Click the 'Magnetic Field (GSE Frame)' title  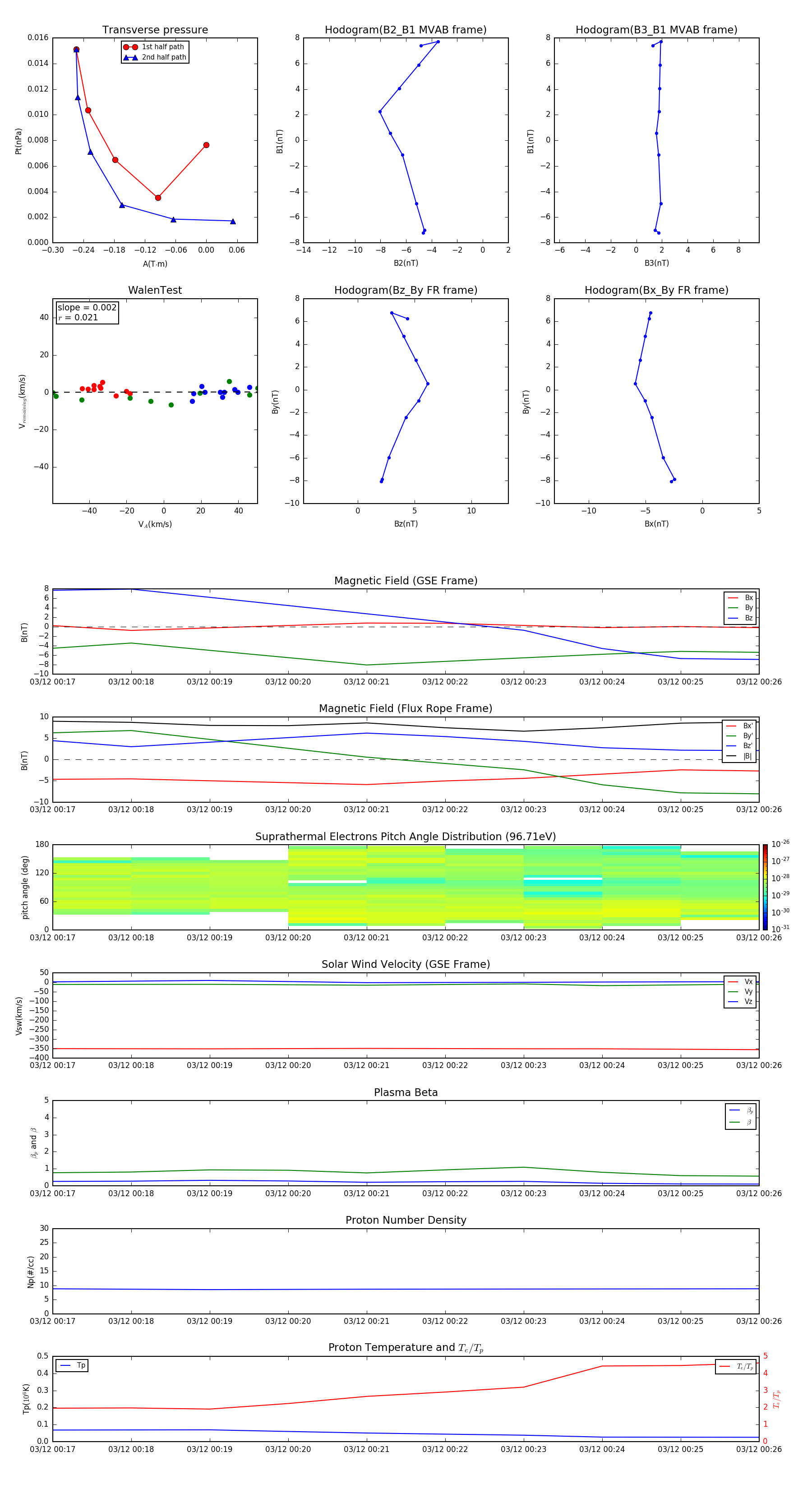(x=406, y=581)
